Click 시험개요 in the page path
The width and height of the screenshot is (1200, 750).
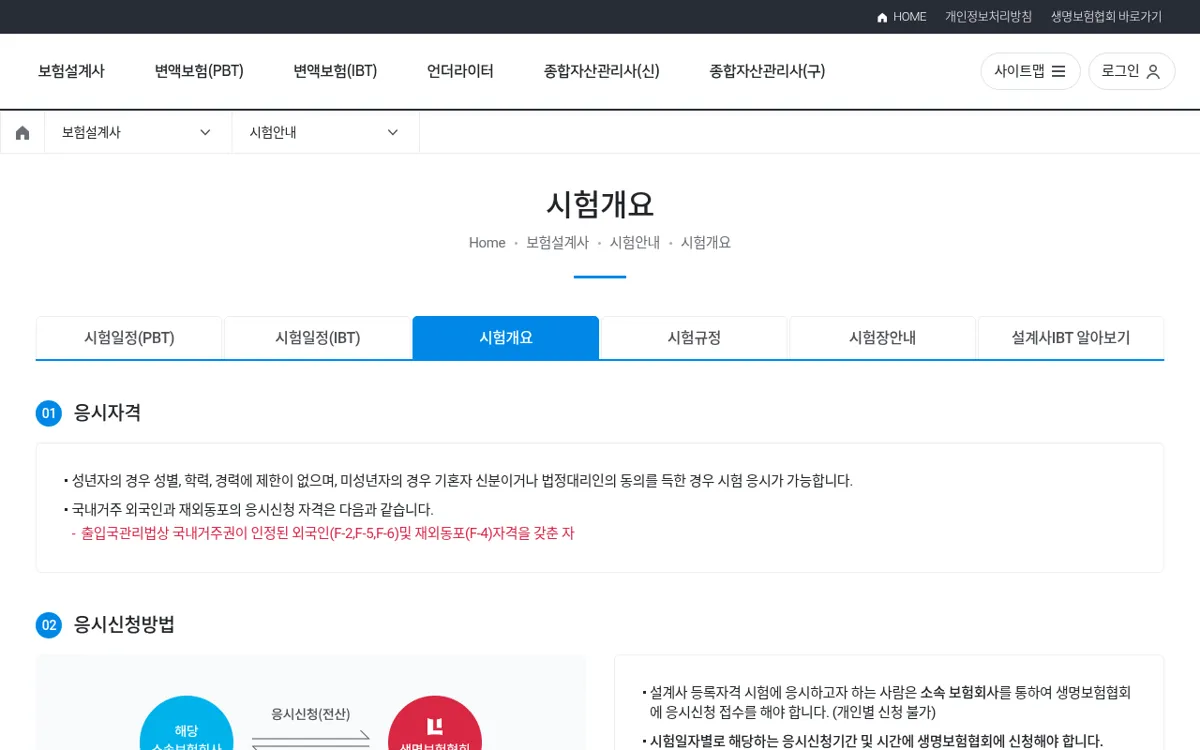pyautogui.click(x=706, y=243)
